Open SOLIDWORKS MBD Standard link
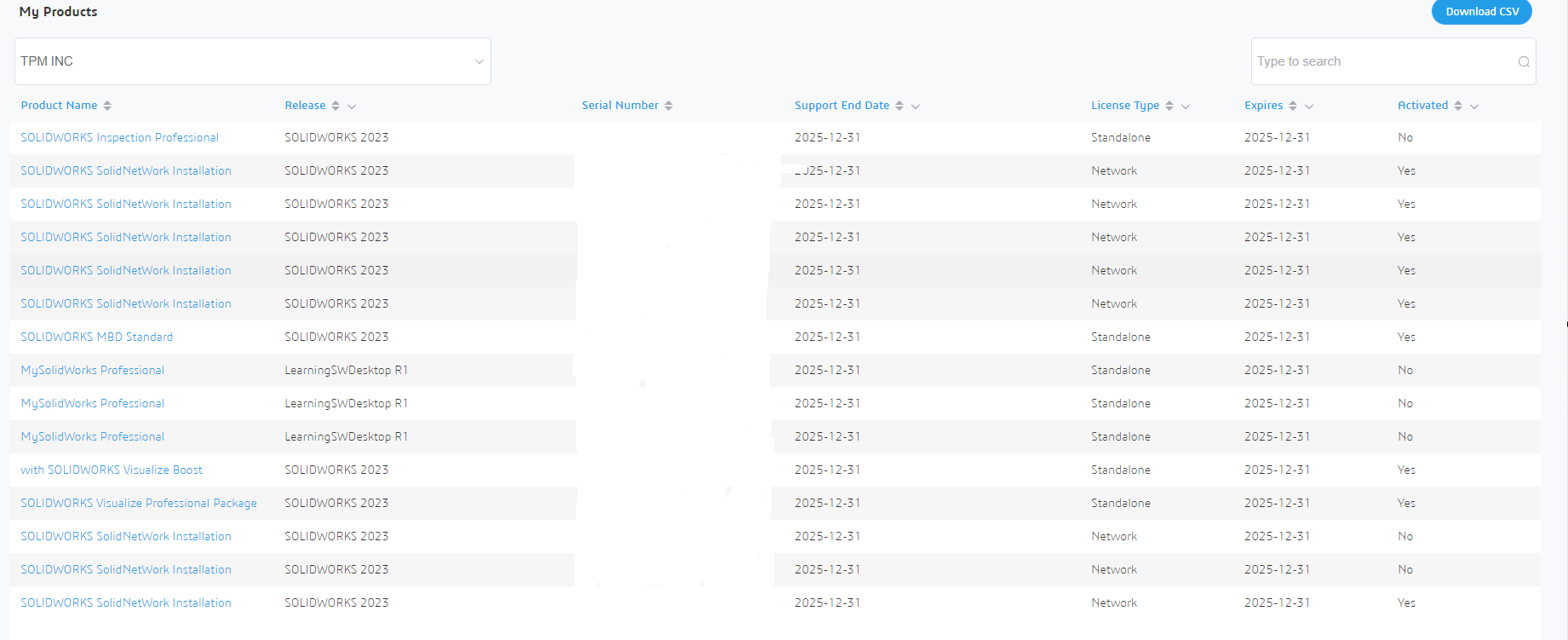The image size is (1568, 640). [96, 337]
